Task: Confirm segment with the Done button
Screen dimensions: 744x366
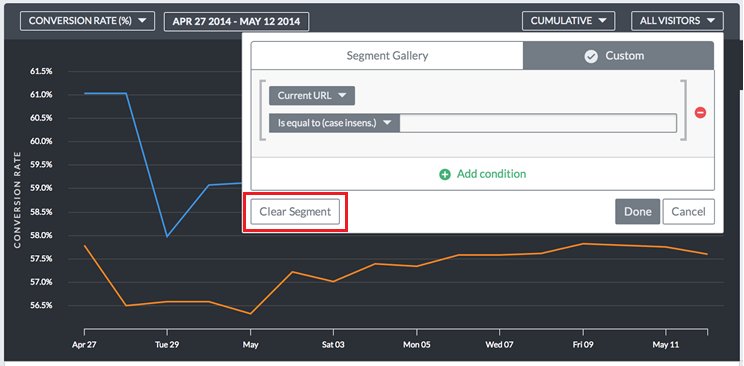Action: coord(637,212)
